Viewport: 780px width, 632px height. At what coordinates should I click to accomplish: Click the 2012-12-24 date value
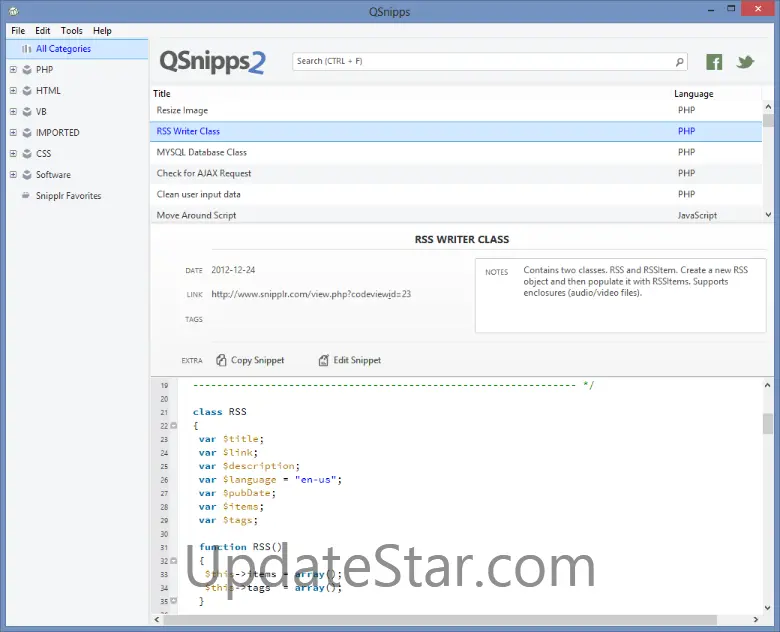click(233, 270)
